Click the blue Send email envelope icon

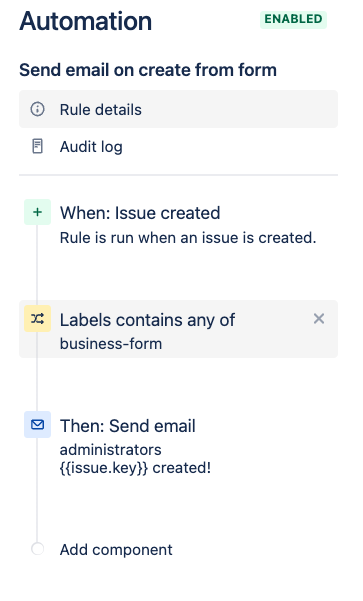point(37,425)
